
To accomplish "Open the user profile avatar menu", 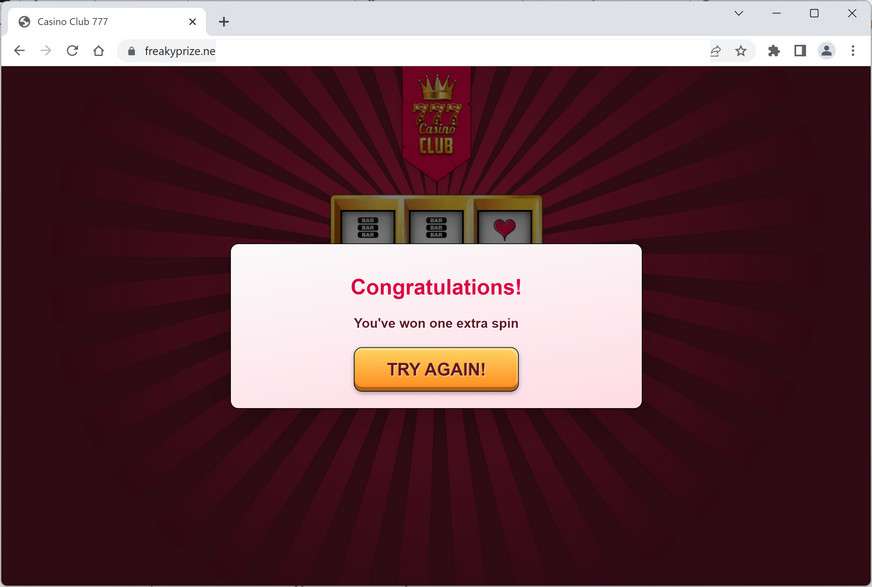I will click(x=826, y=51).
